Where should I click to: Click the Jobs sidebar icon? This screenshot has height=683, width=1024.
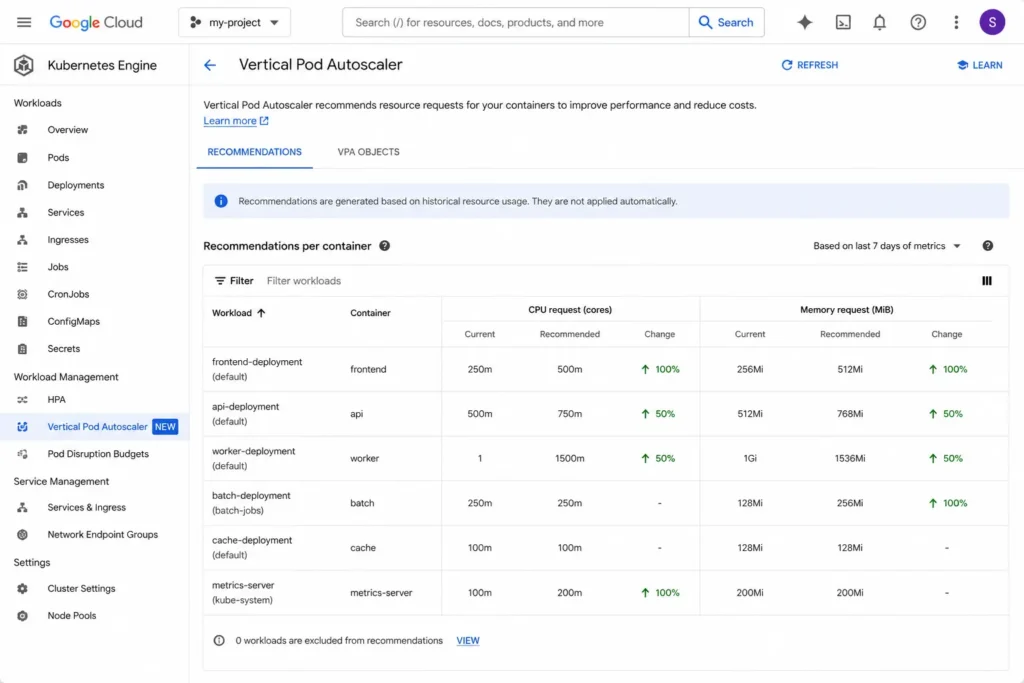pos(22,266)
